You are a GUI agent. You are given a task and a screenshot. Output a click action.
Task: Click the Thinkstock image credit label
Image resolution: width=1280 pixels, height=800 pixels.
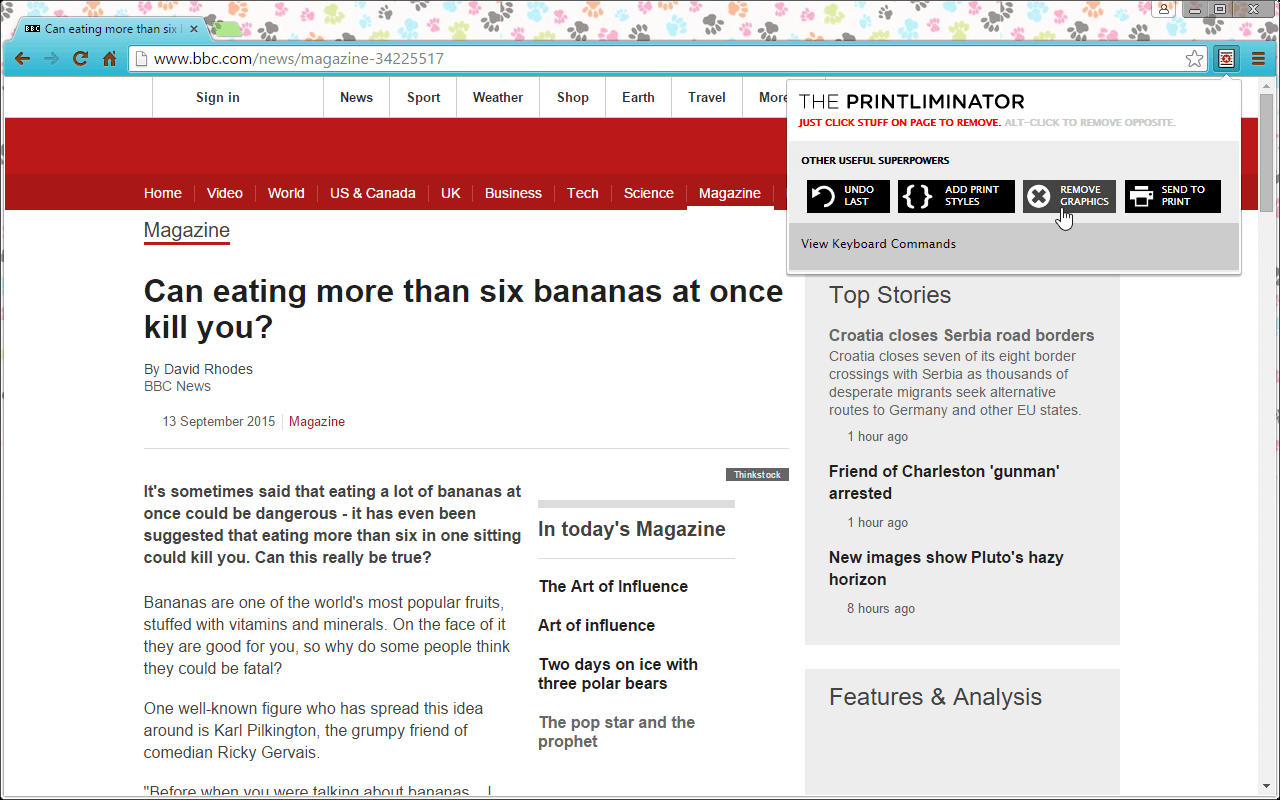pos(757,475)
